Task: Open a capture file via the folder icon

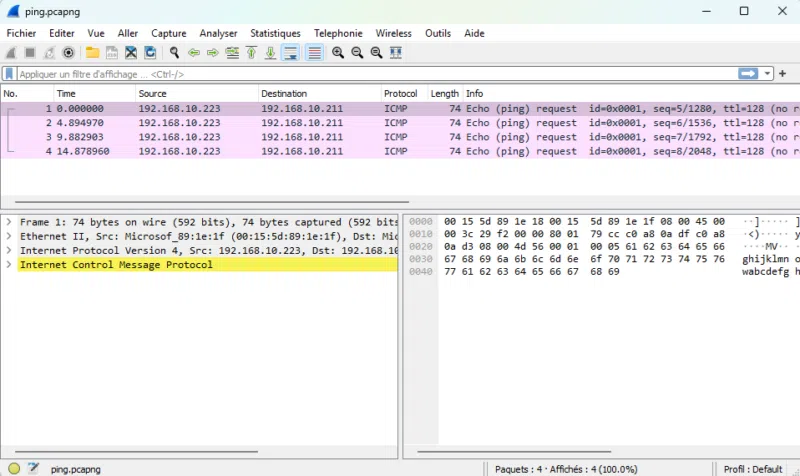Action: tap(92, 53)
